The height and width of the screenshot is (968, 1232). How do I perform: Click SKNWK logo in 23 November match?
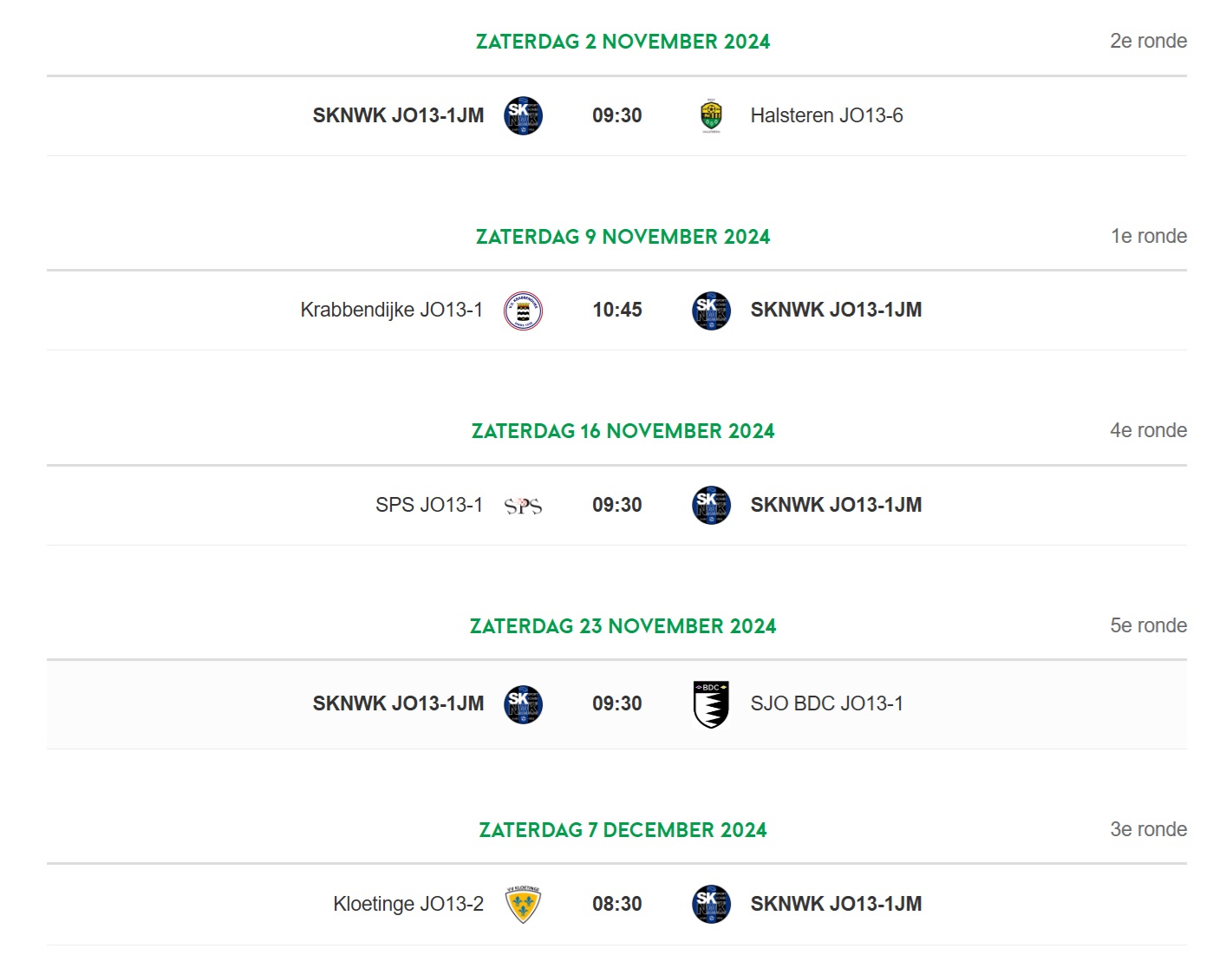click(x=523, y=704)
